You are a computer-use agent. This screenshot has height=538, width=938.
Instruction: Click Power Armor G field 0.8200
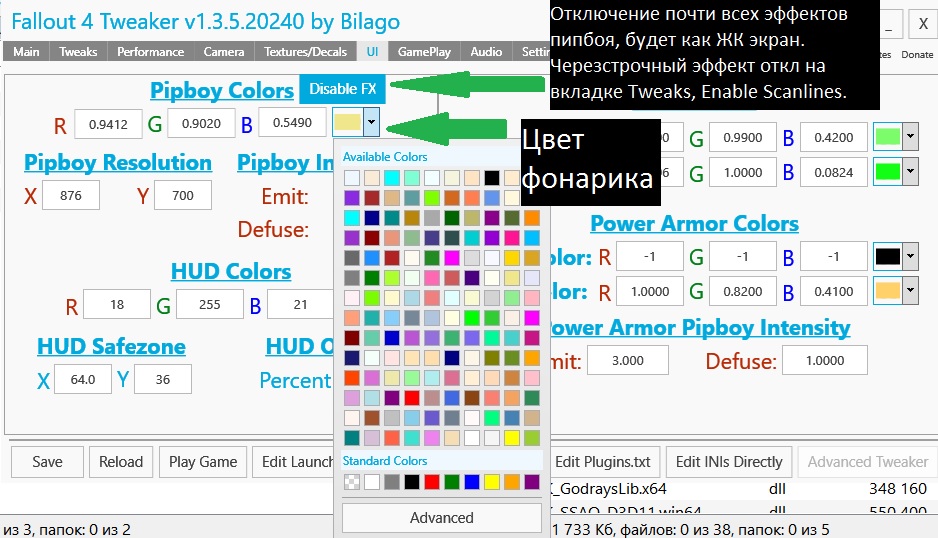[742, 291]
